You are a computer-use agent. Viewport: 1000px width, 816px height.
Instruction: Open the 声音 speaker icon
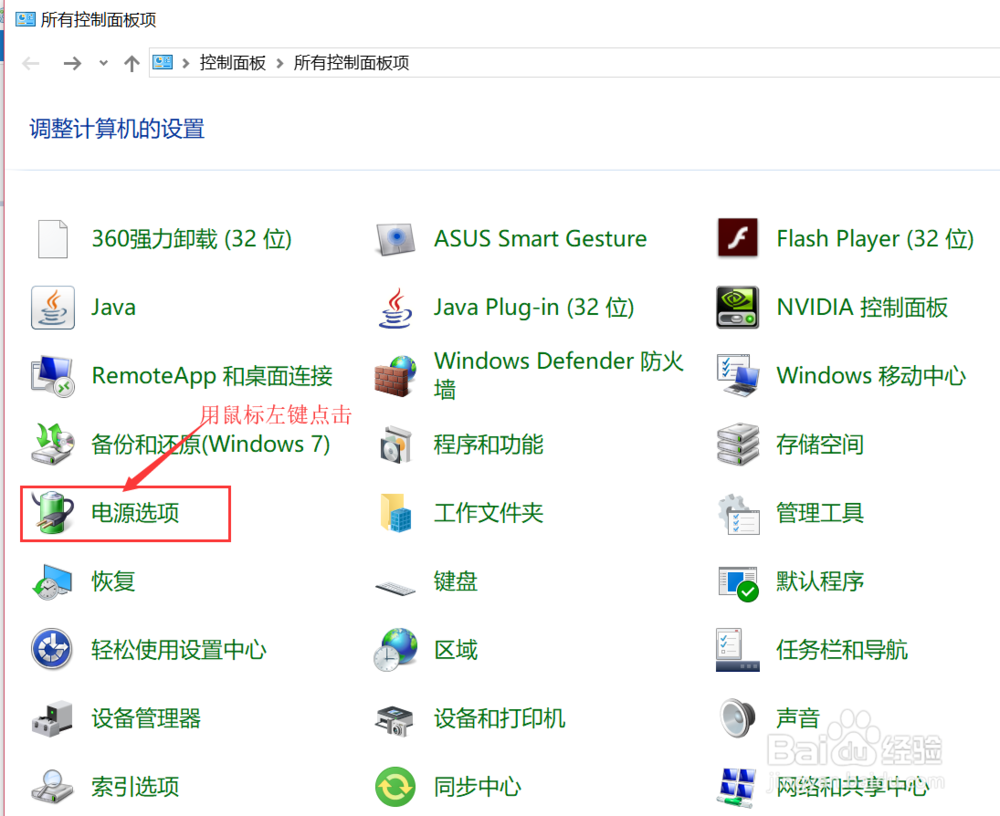[x=737, y=718]
